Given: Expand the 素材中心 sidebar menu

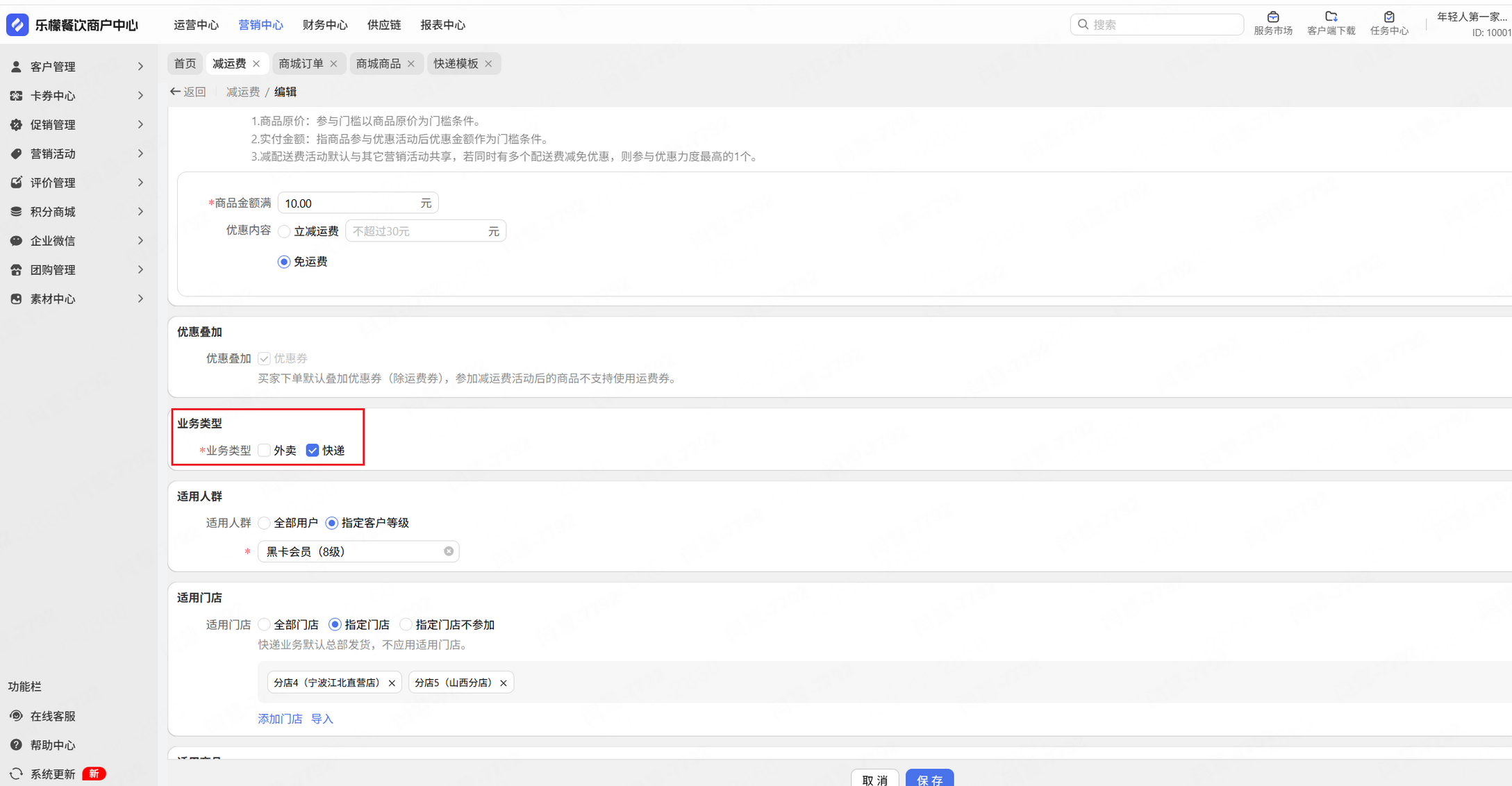Looking at the screenshot, I should [x=78, y=299].
